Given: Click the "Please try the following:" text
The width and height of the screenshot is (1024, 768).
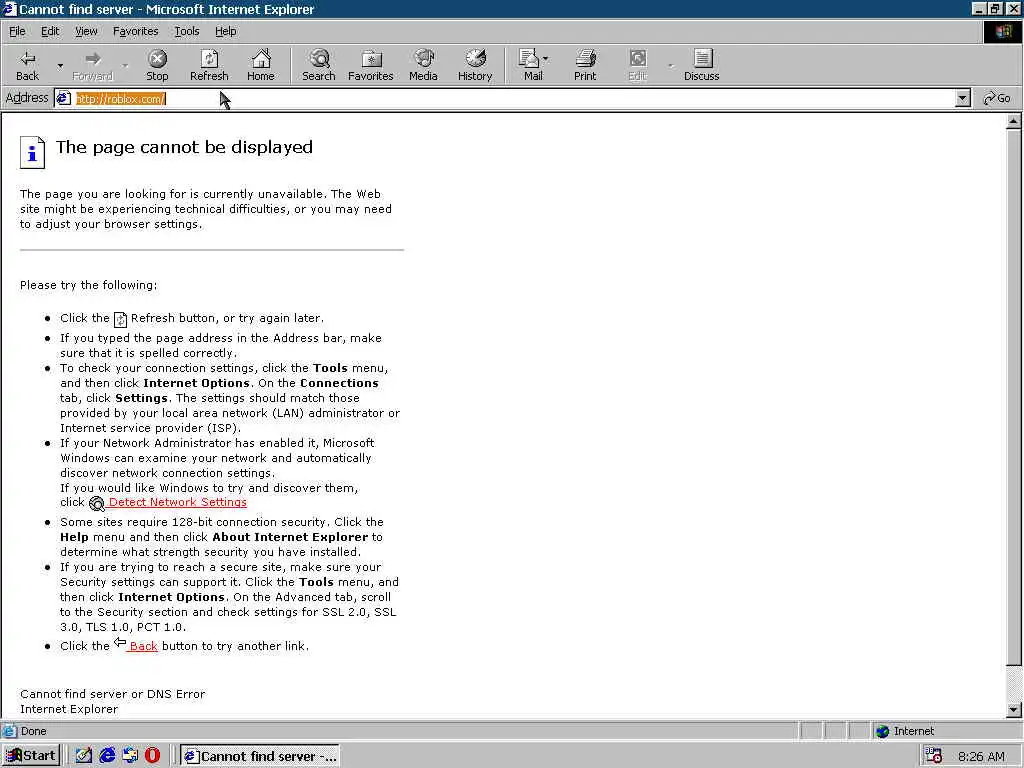Looking at the screenshot, I should click(x=88, y=285).
